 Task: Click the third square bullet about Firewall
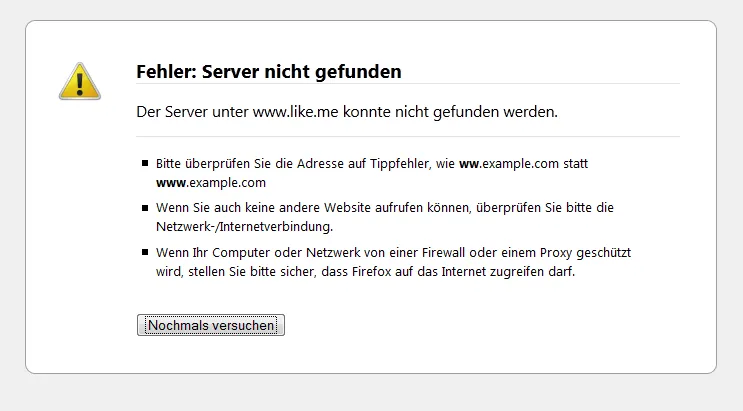145,252
